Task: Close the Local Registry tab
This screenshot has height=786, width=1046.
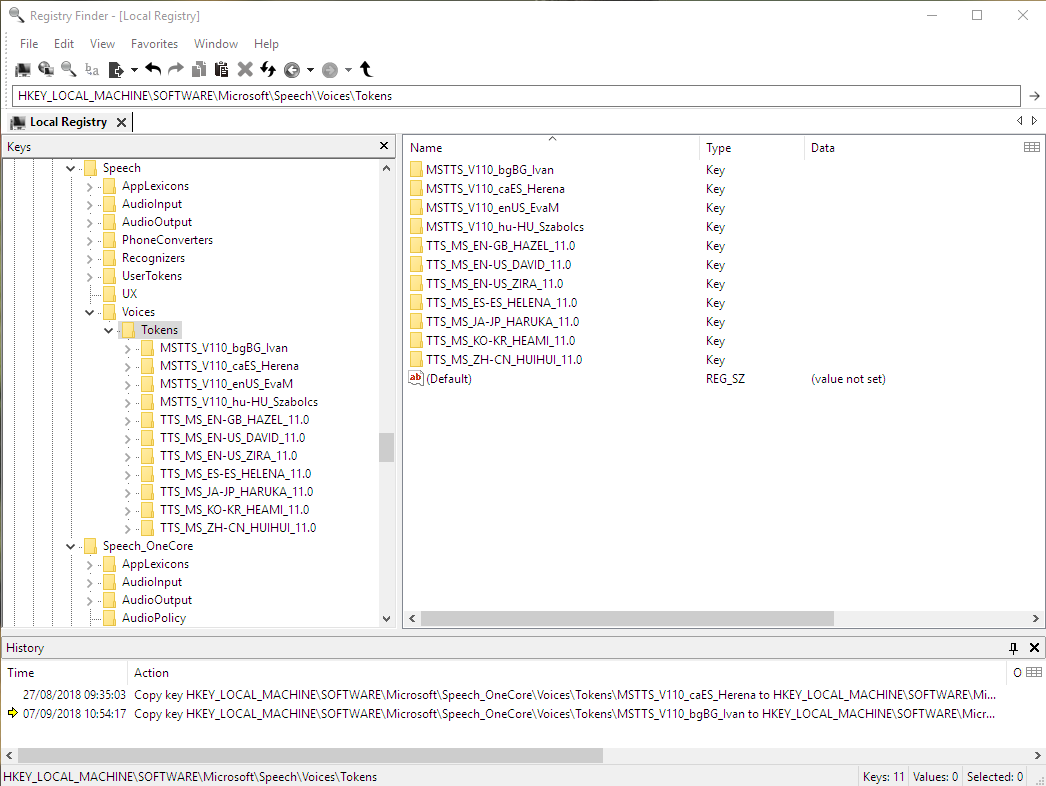Action: 121,122
